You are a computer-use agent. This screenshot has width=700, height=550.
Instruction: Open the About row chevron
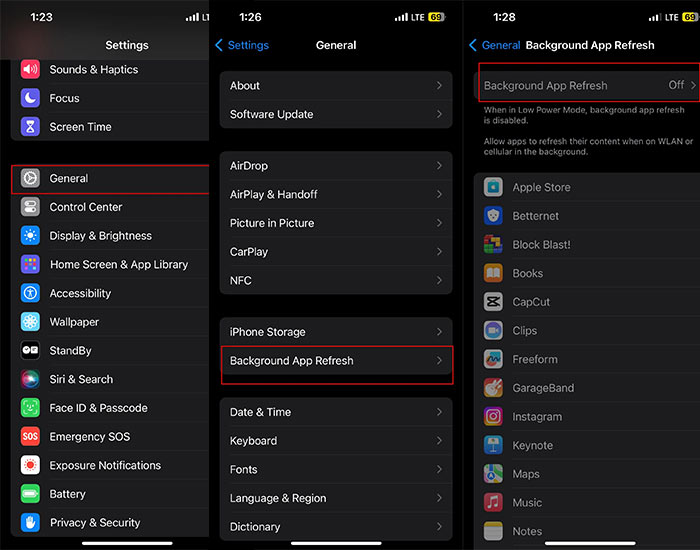click(439, 85)
